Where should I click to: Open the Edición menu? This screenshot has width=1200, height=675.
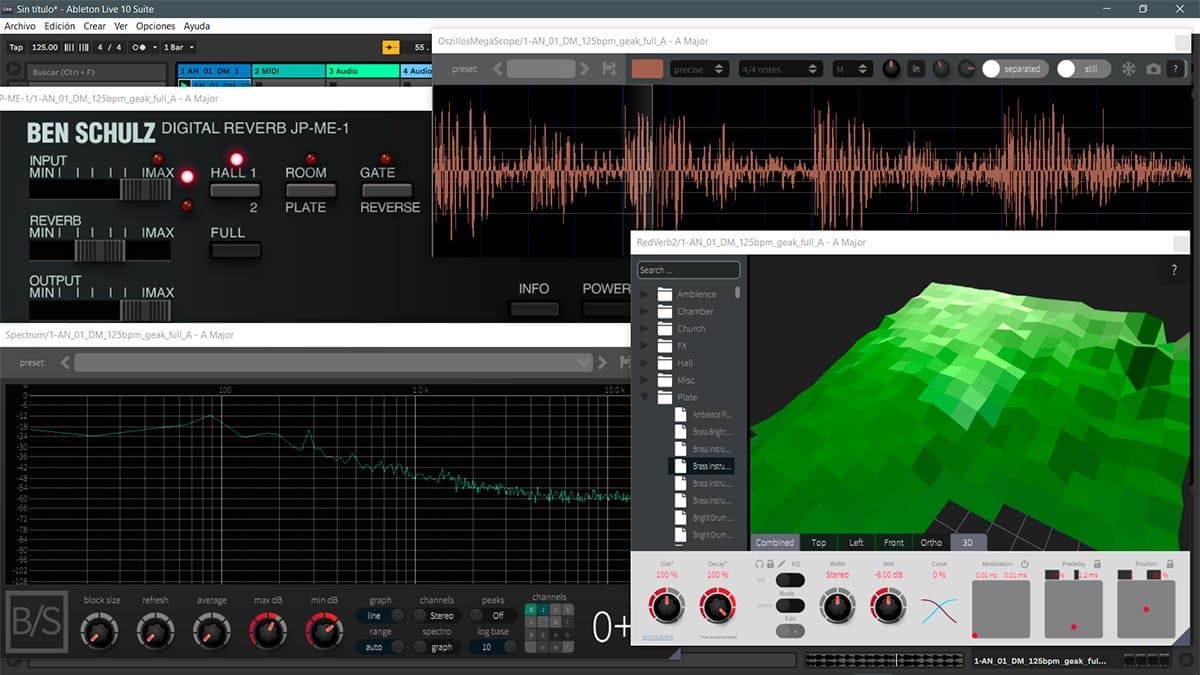coord(59,26)
